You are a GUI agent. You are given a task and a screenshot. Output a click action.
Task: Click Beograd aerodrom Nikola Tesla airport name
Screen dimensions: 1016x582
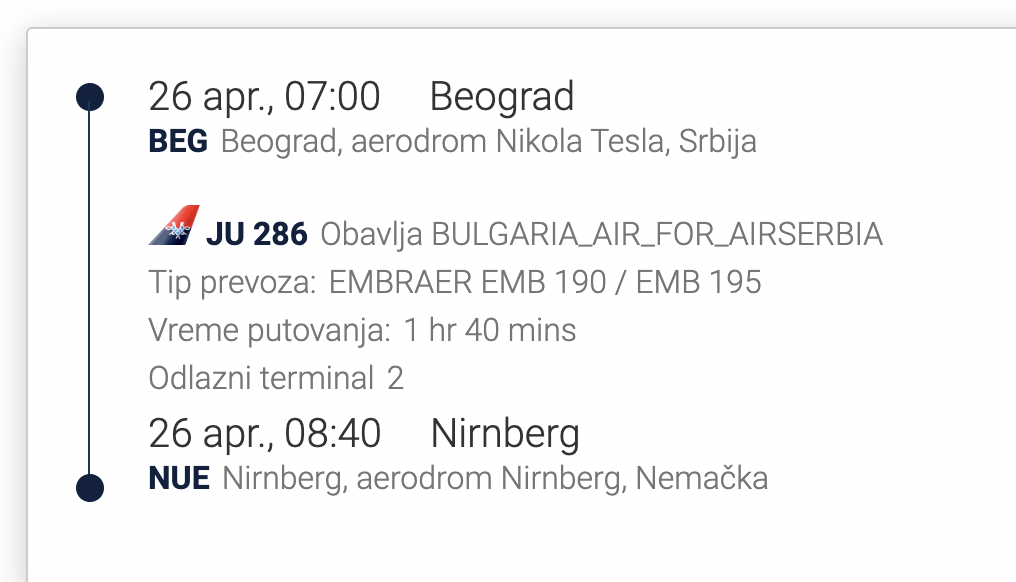click(488, 142)
